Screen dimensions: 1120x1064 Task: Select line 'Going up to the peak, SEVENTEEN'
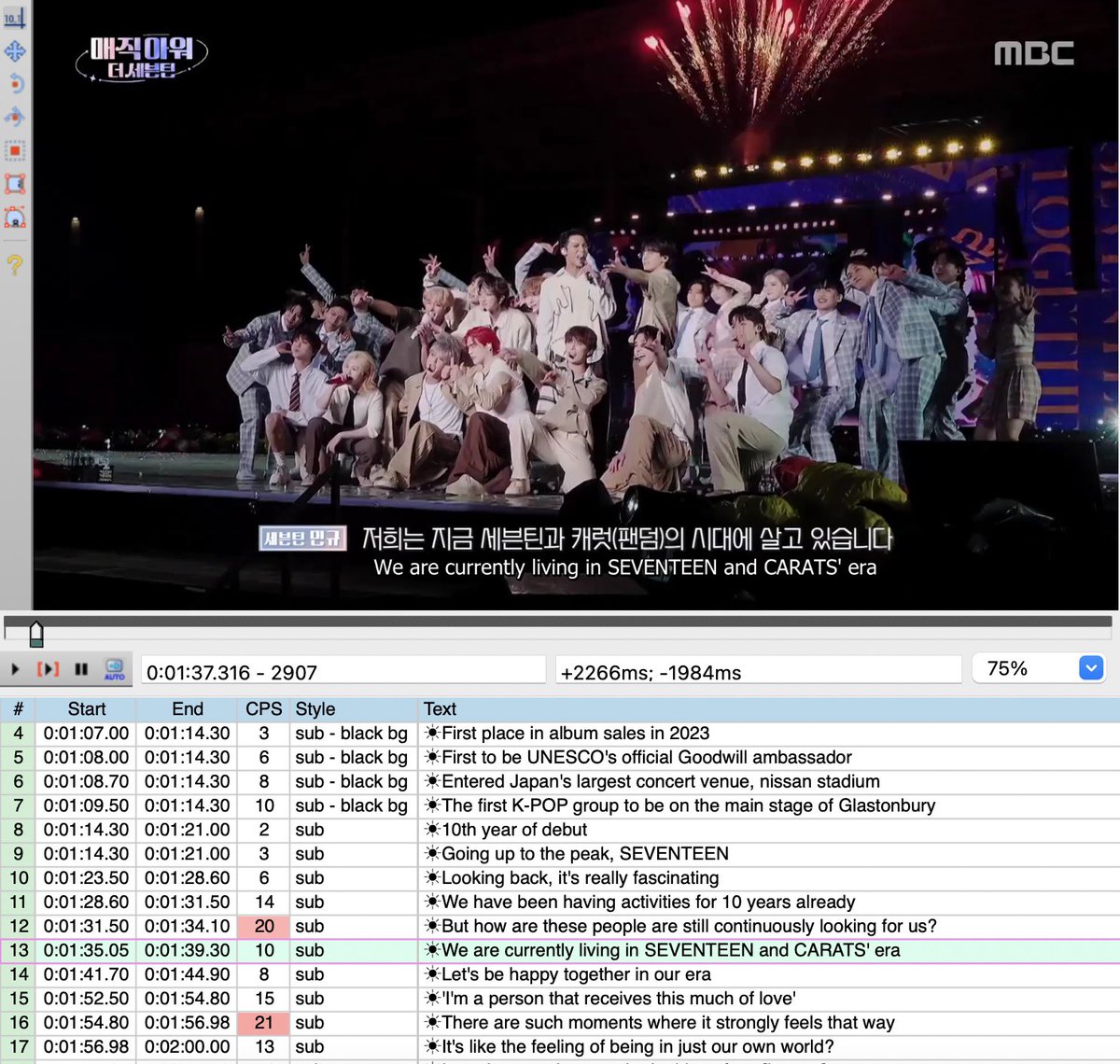560,855
